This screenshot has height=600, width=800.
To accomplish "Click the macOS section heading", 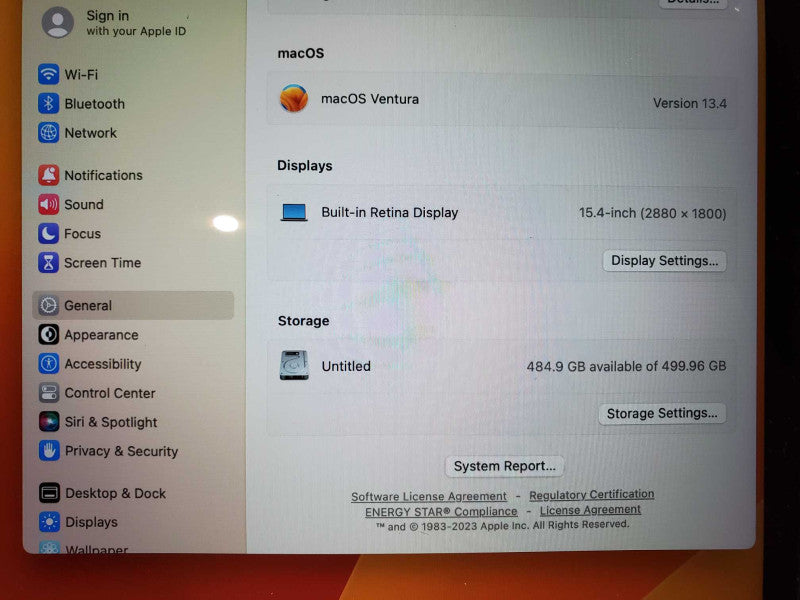I will [x=301, y=53].
